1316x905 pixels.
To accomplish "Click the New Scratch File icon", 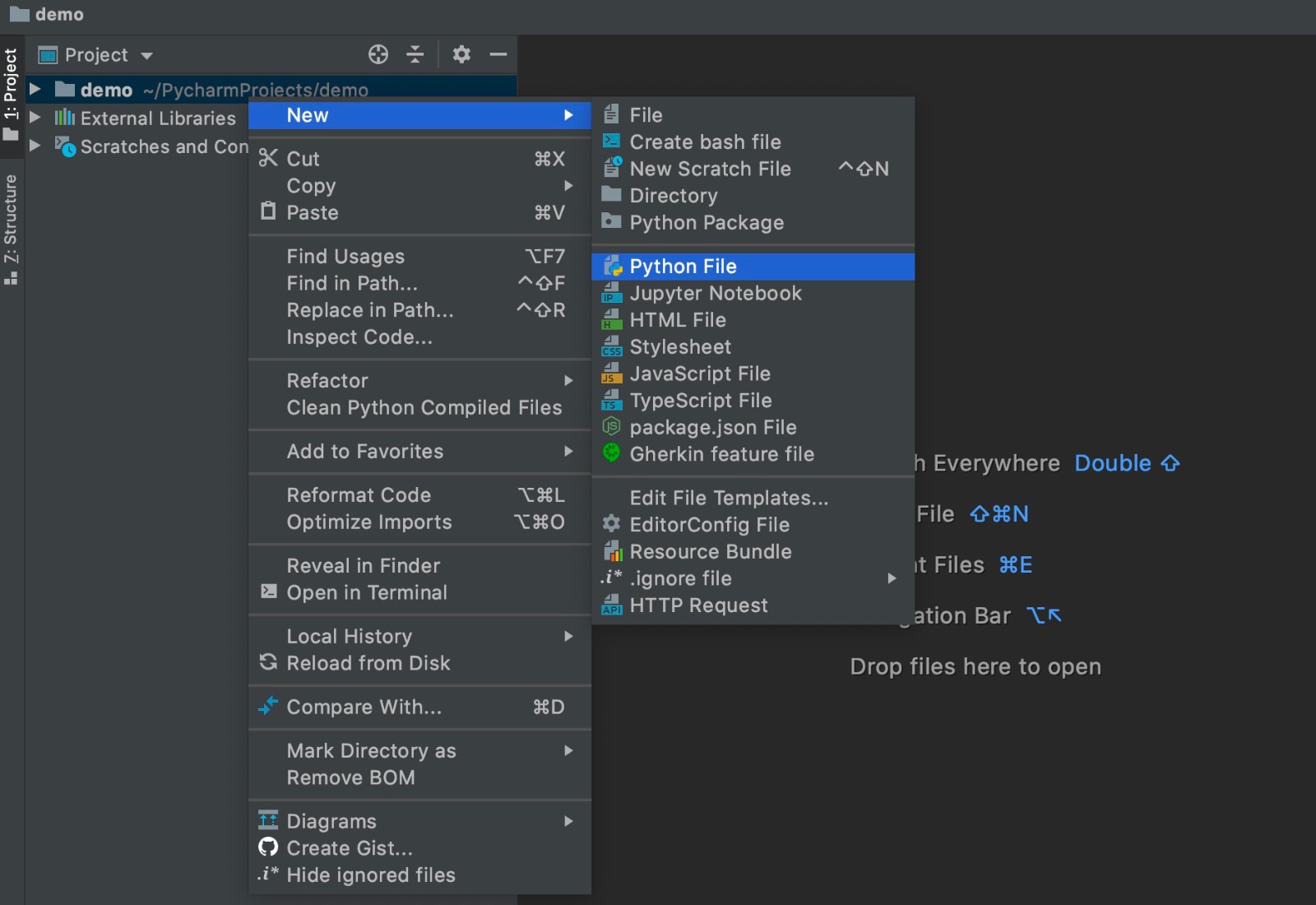I will tap(612, 167).
